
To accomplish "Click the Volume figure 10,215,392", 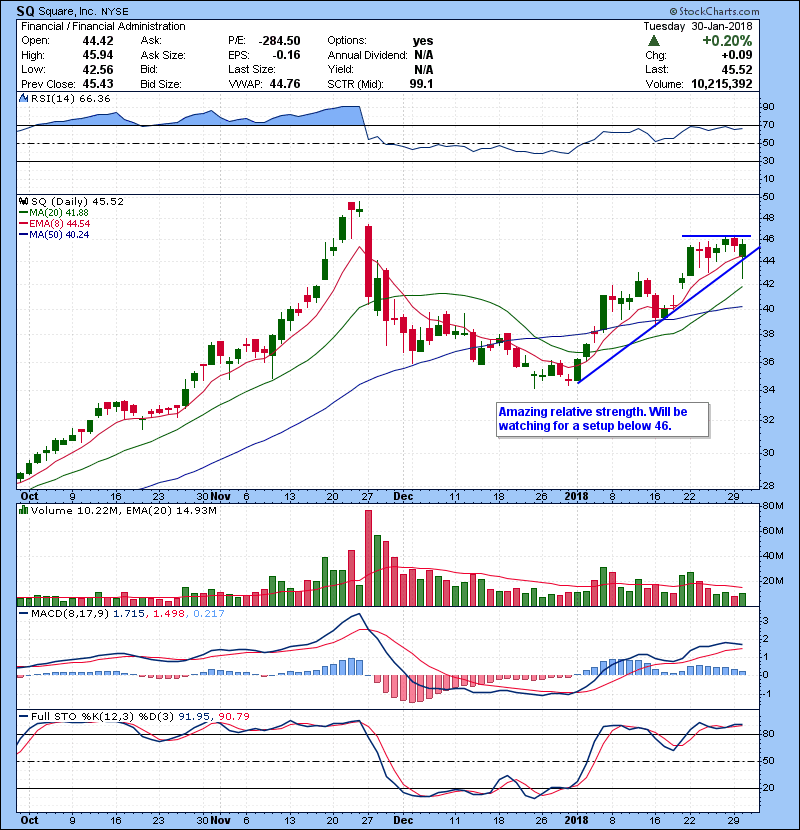I will coord(722,84).
